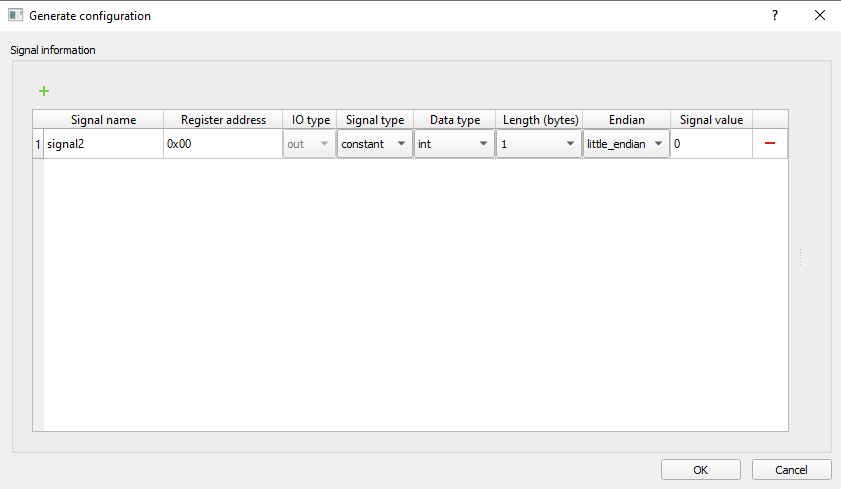Close the Generate configuration dialog

click(820, 15)
